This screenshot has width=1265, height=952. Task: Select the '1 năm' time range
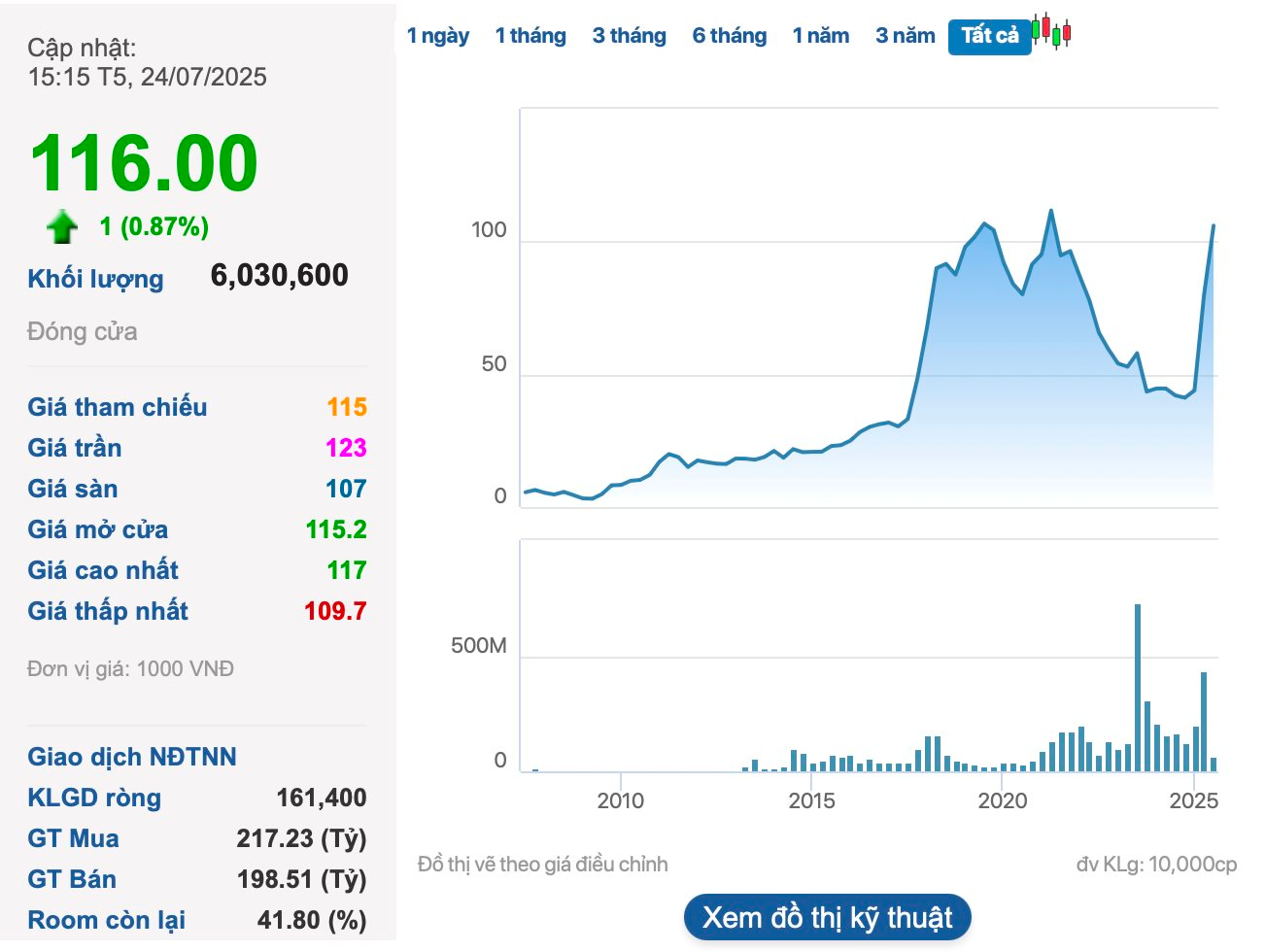pos(821,36)
